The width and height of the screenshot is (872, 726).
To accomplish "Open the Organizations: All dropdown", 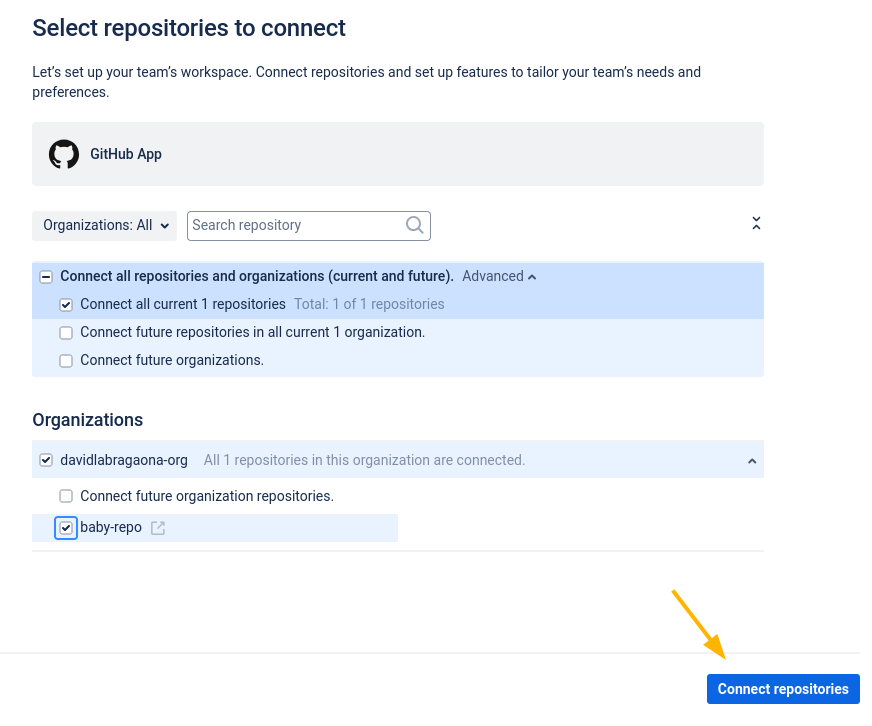I will [x=105, y=226].
